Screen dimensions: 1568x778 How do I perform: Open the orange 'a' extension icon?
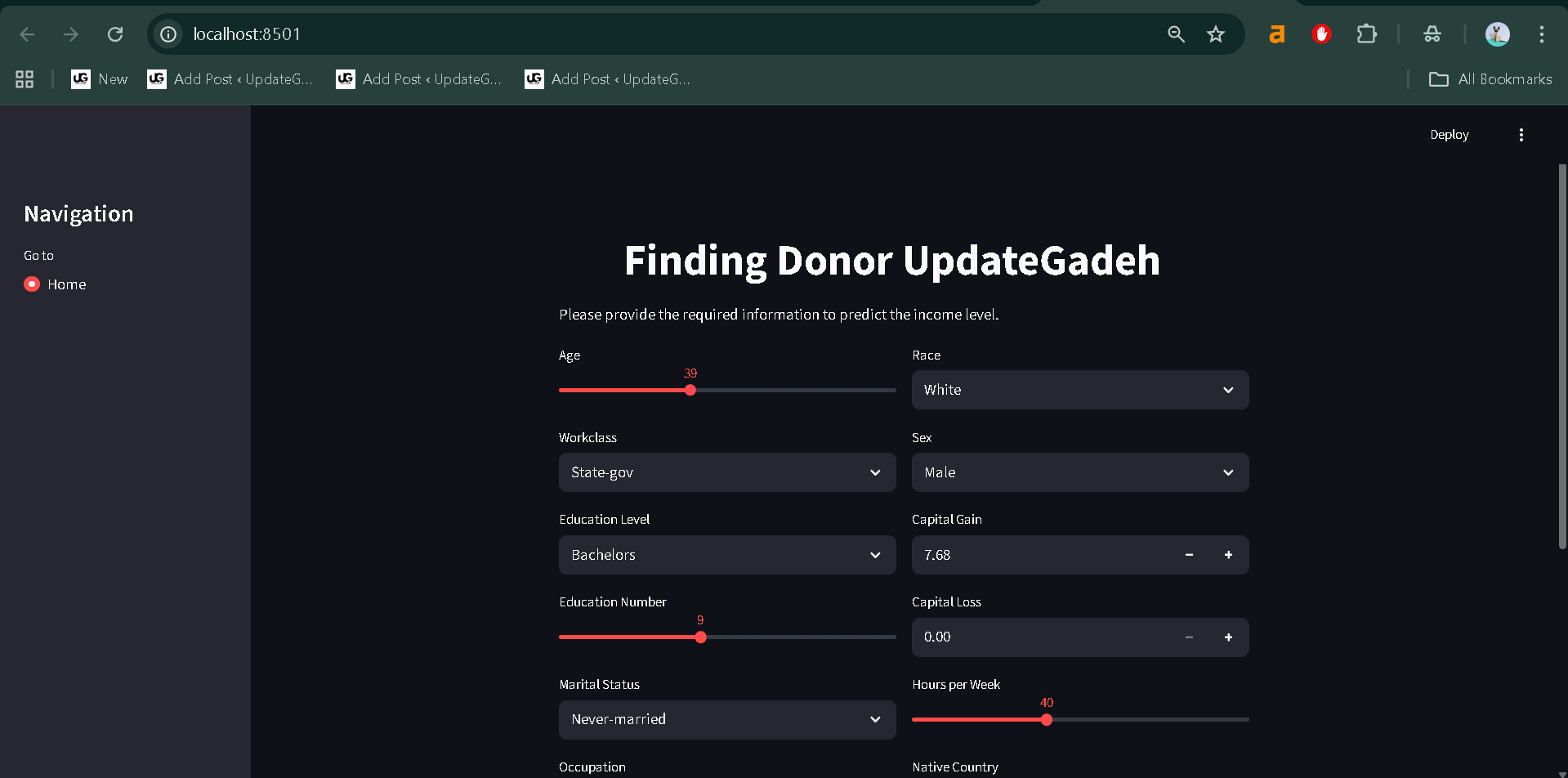coord(1276,34)
